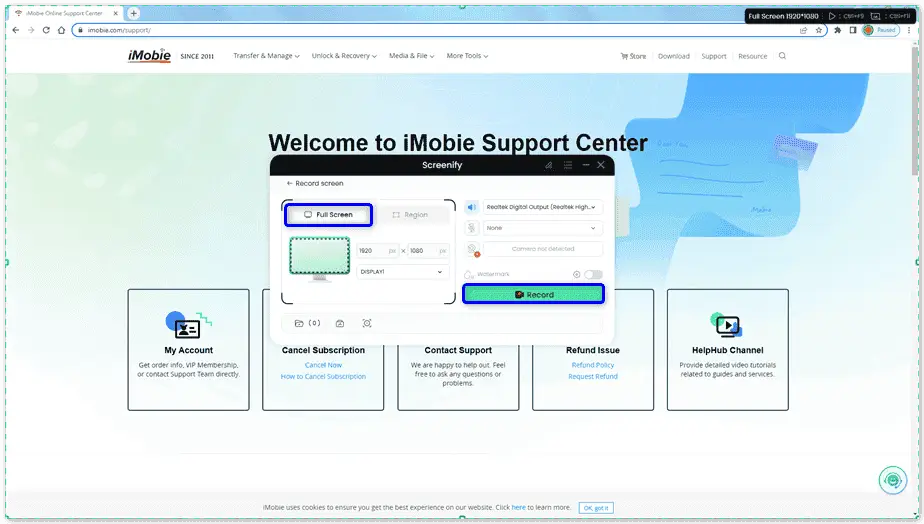Open the Request Refund link

click(x=593, y=377)
